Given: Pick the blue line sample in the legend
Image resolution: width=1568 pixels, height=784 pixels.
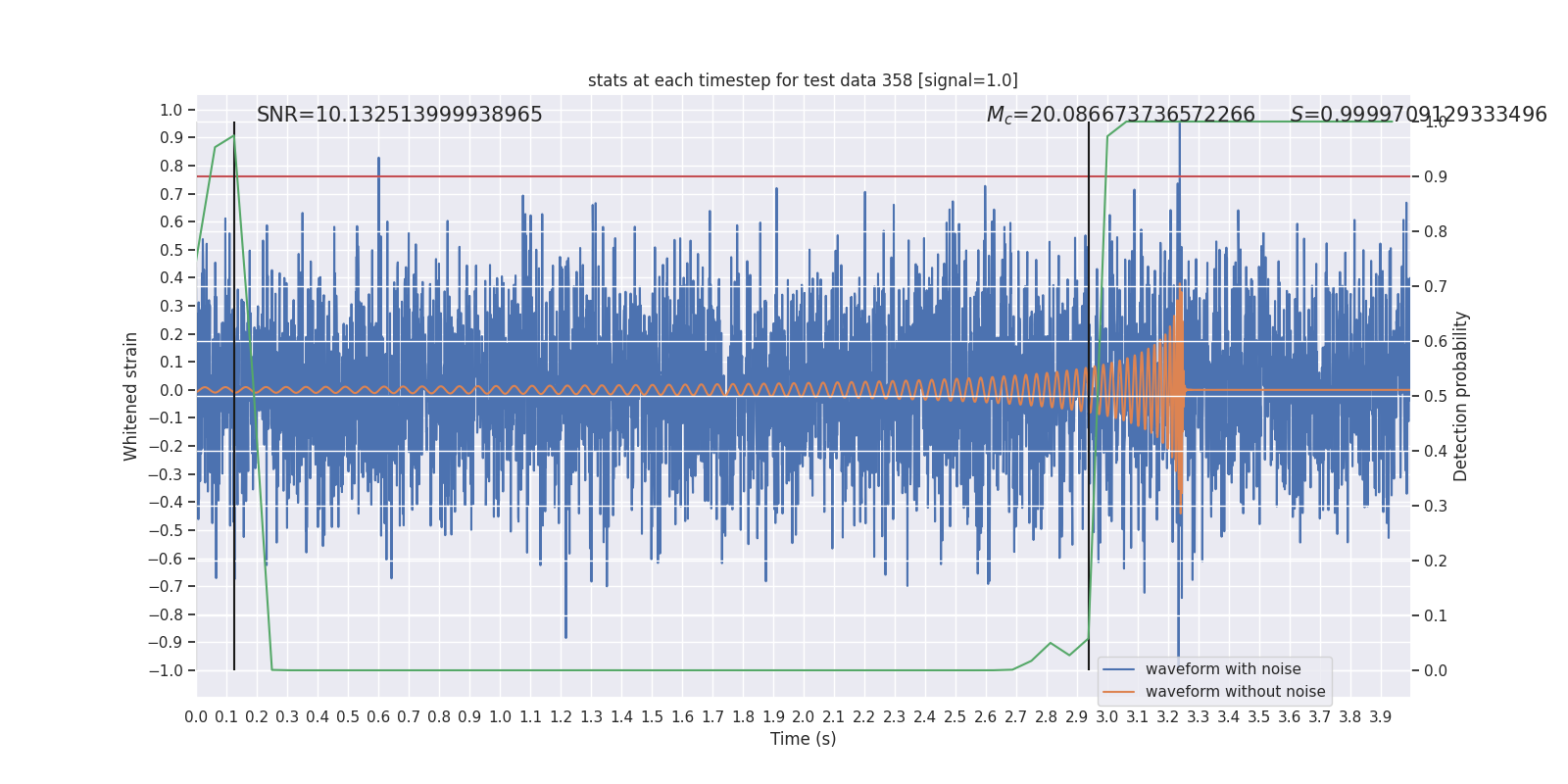Looking at the screenshot, I should pyautogui.click(x=1119, y=669).
